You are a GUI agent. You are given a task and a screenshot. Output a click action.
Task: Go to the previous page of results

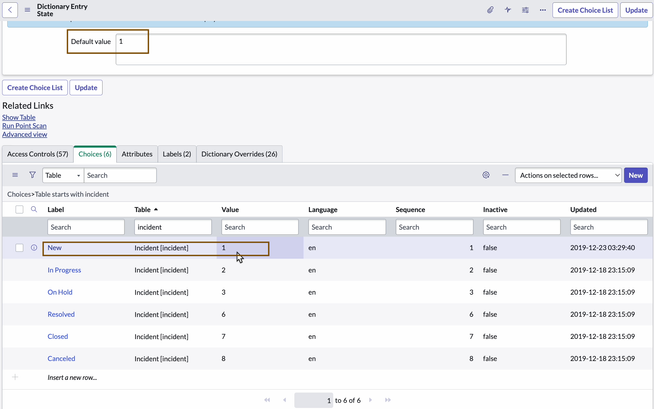[284, 400]
